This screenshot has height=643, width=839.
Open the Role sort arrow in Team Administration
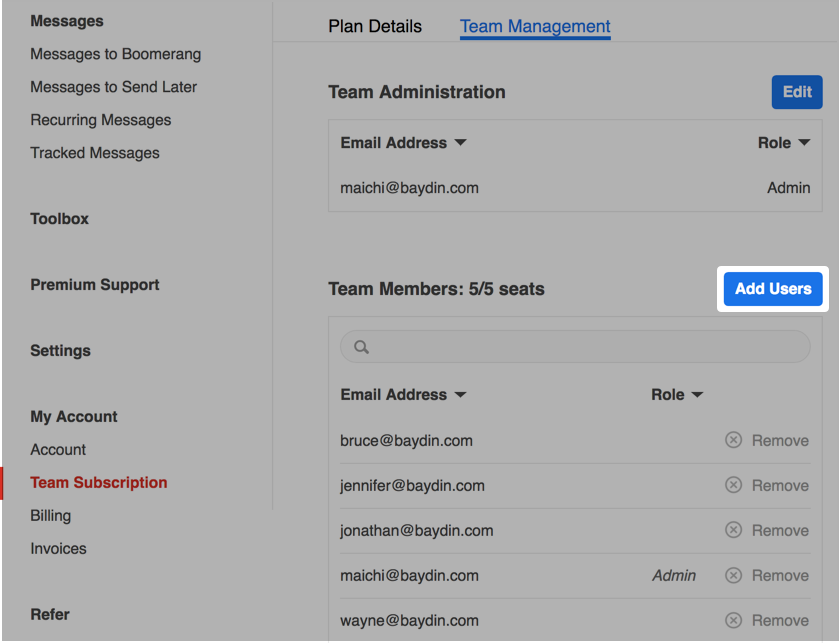(x=804, y=143)
